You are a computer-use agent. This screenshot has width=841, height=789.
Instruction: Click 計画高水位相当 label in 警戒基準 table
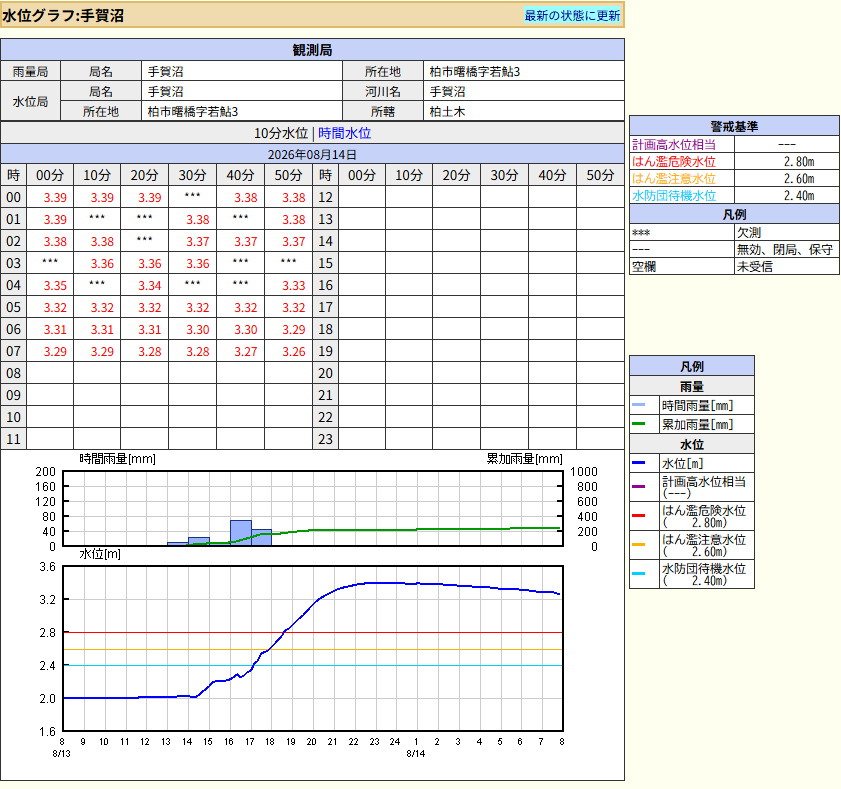point(674,144)
